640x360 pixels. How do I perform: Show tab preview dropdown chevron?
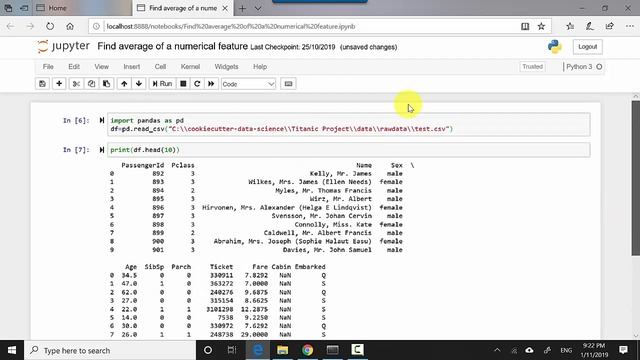[258, 8]
